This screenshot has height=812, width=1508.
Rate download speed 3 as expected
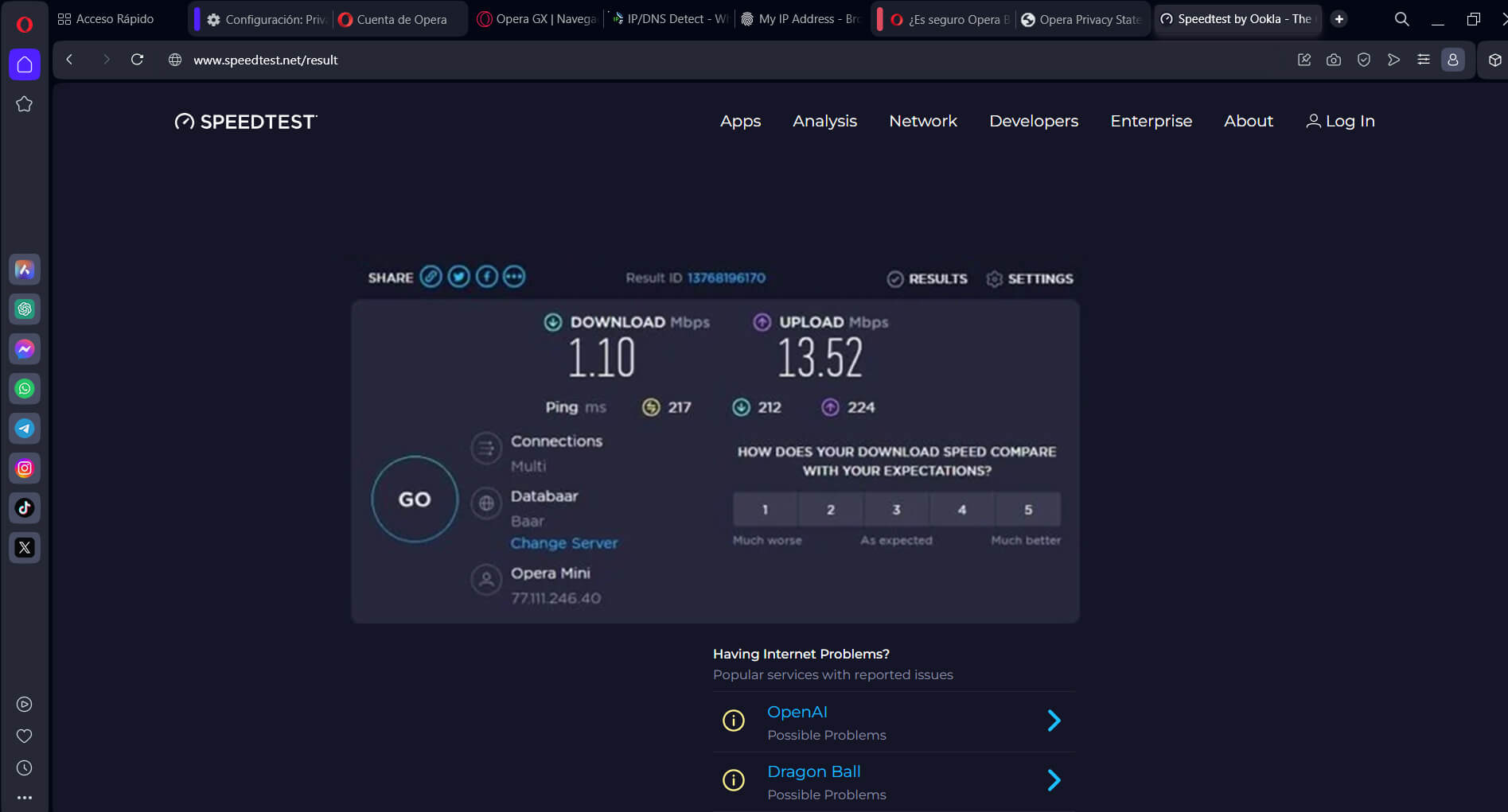click(x=897, y=509)
